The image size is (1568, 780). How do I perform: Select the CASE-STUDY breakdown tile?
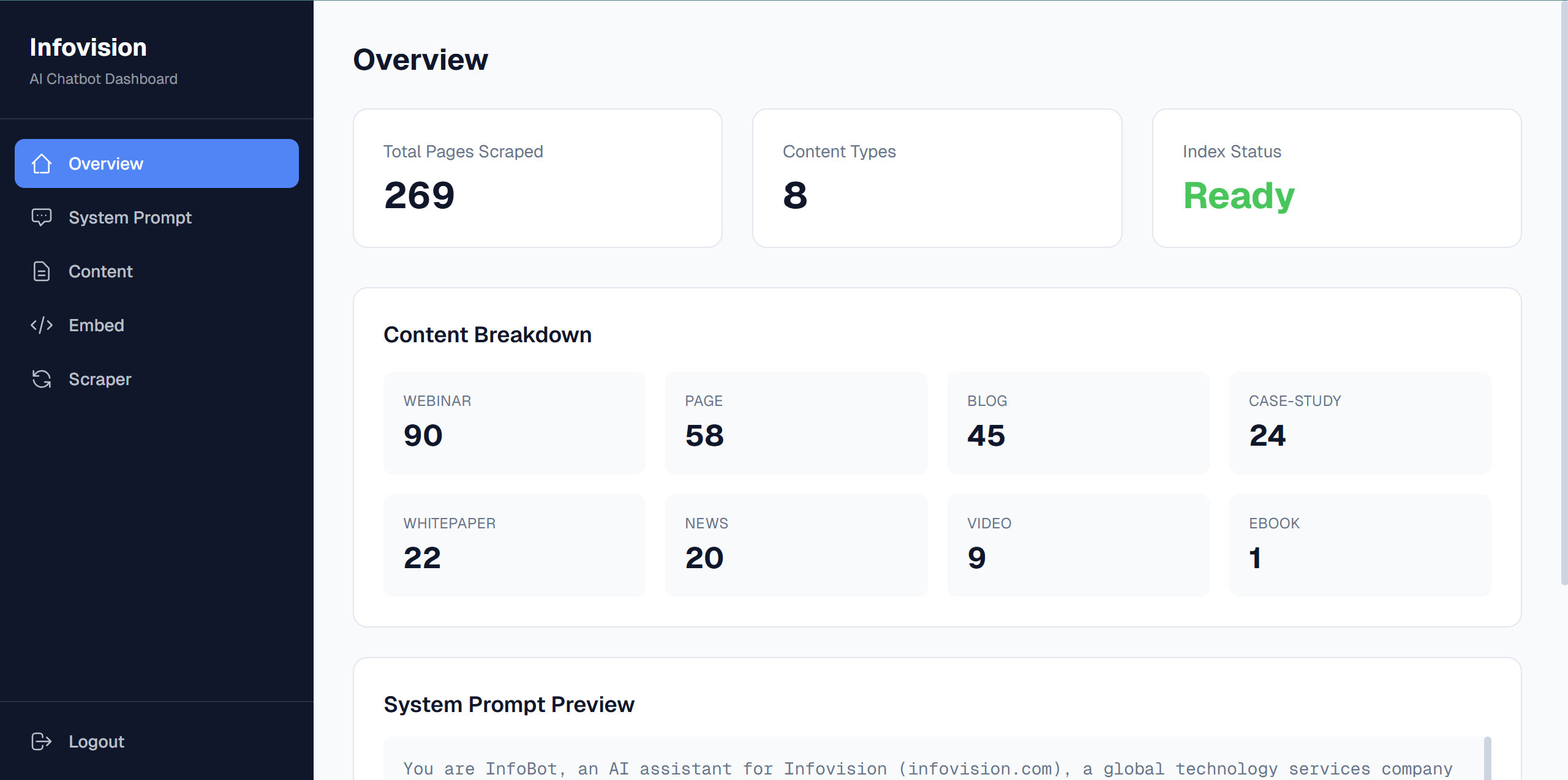pyautogui.click(x=1359, y=422)
